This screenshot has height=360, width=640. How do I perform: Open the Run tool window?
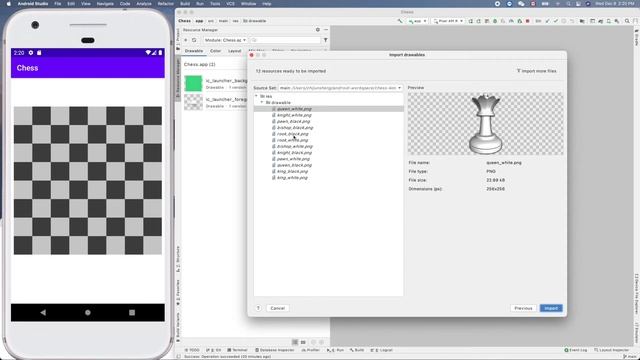click(336, 350)
